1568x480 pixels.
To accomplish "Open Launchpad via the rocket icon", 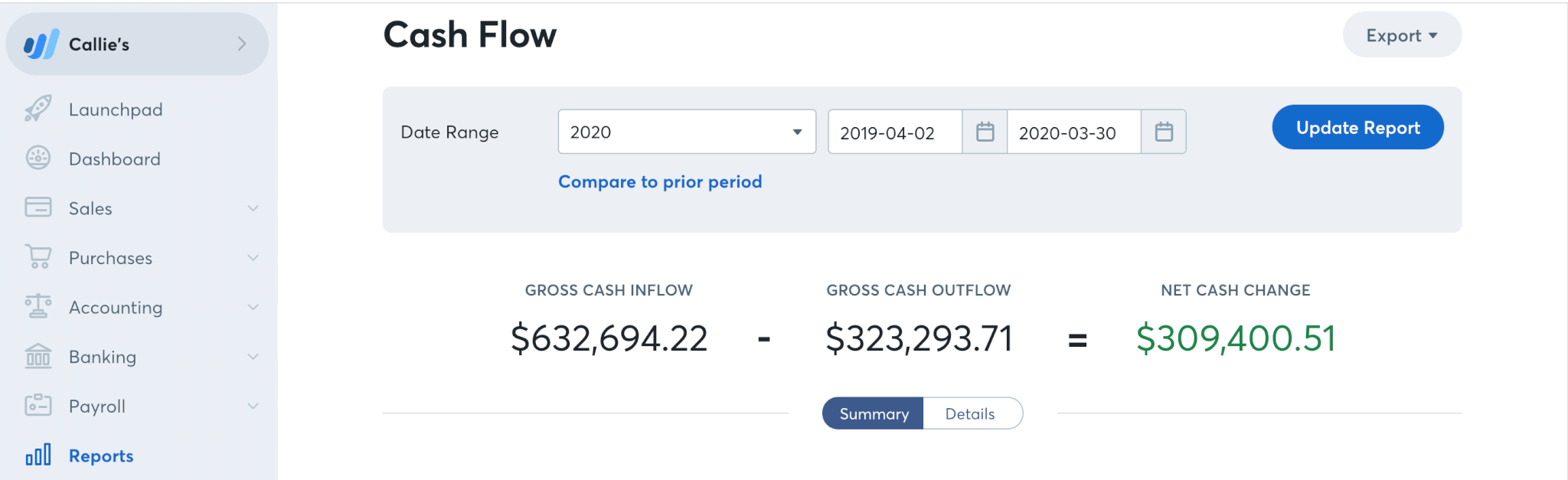I will pos(38,109).
